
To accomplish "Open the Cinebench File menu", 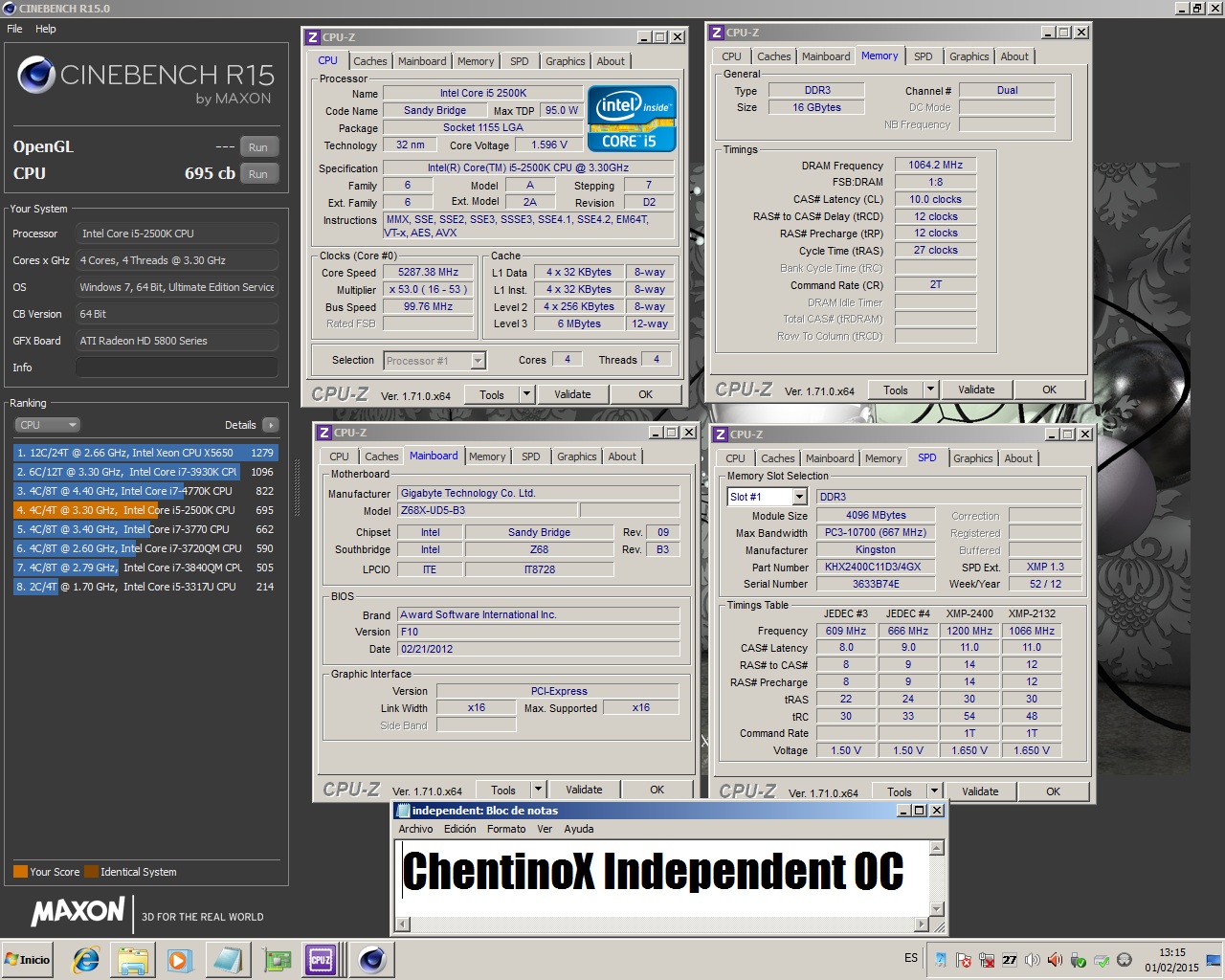I will click(14, 29).
